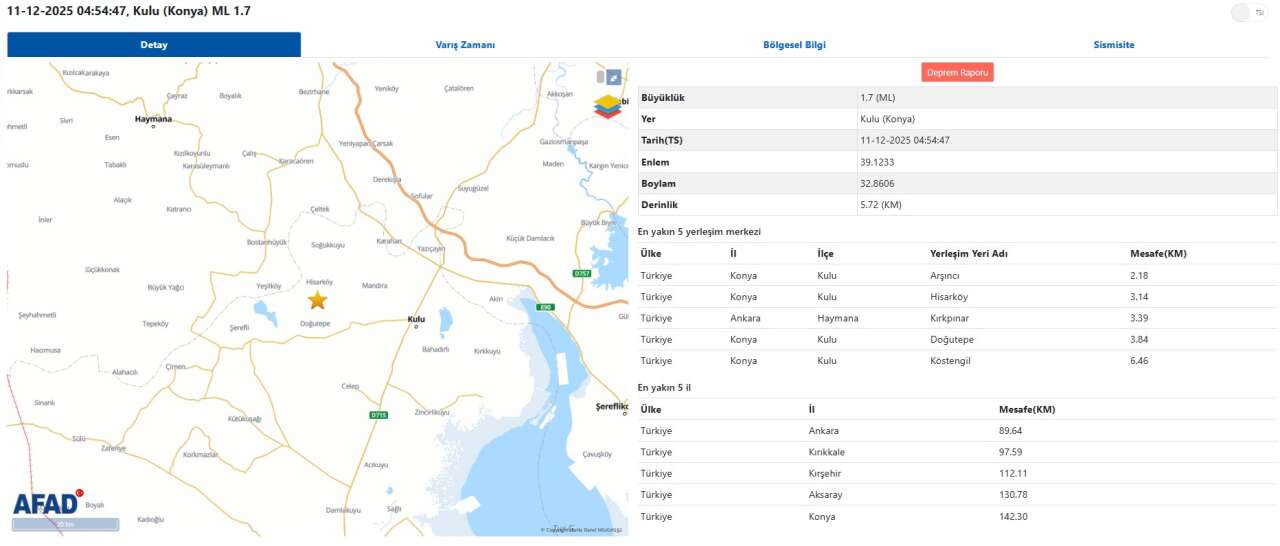Switch to the Varış Zamanı tab
1280x546 pixels.
[x=465, y=45]
